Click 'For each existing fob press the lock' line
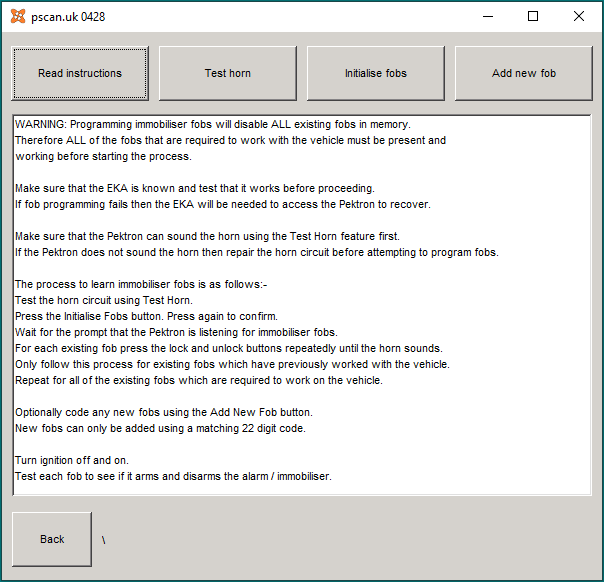Screen dimensions: 604x582 pyautogui.click(x=229, y=348)
